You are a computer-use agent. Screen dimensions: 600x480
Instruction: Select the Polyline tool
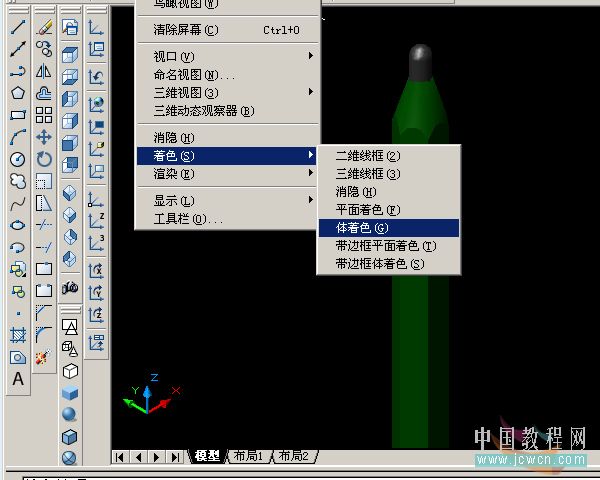18,71
